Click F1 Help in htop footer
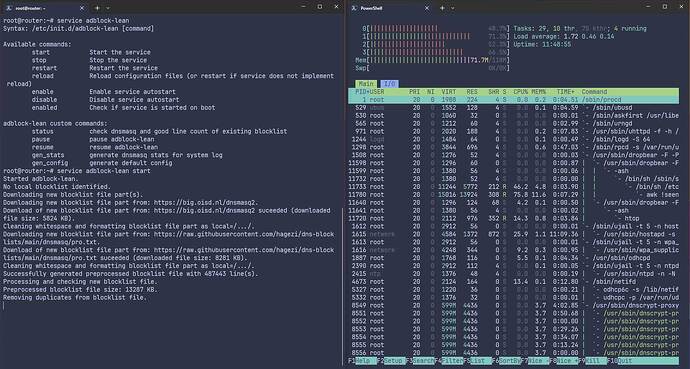 click(363, 361)
